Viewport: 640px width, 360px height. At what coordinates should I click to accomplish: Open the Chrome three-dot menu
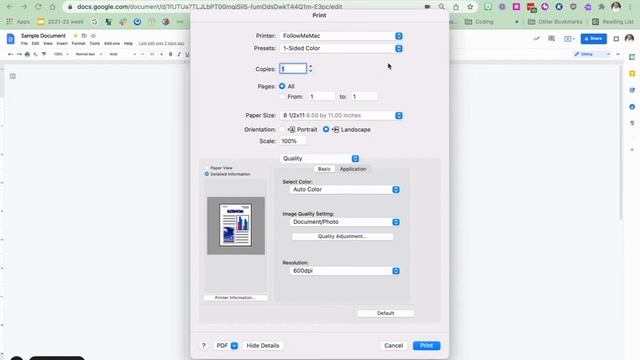pos(630,7)
